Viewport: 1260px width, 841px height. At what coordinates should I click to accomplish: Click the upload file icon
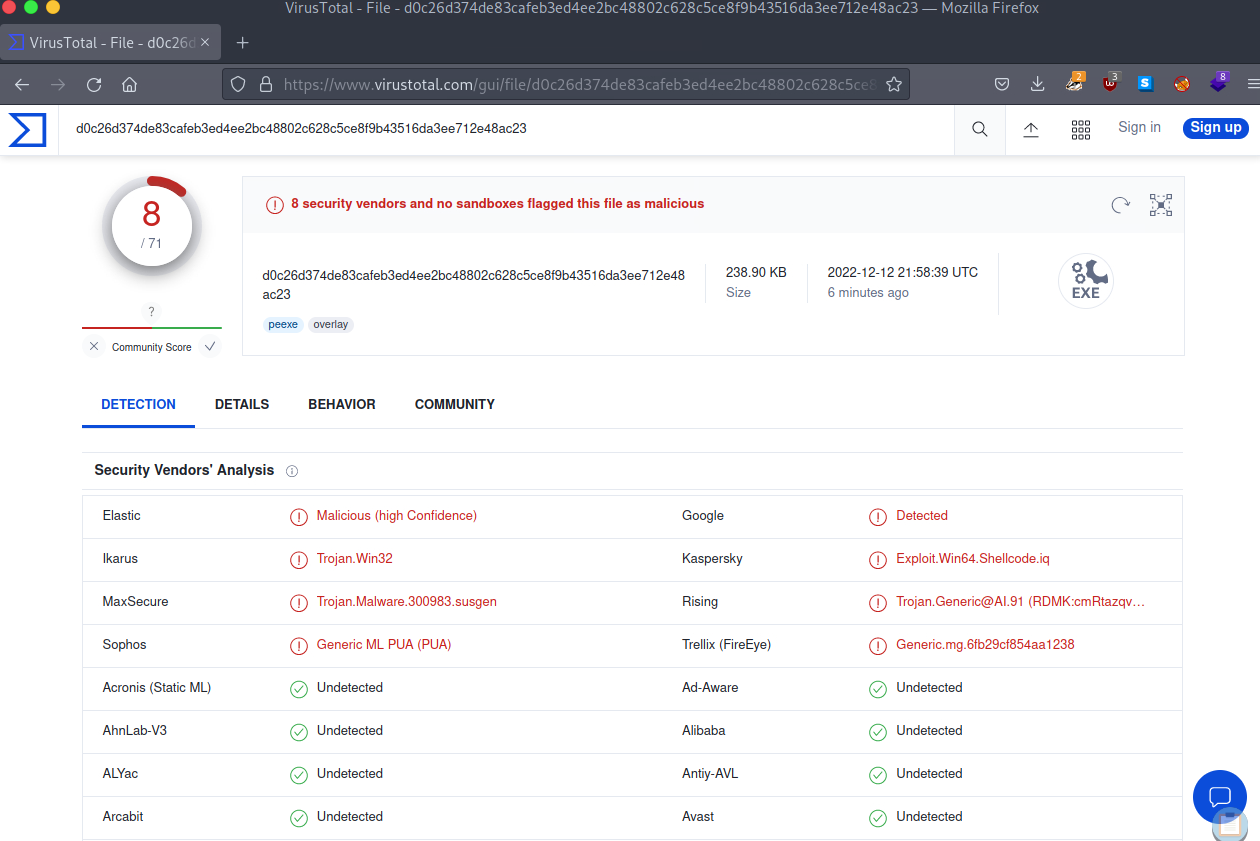coord(1031,129)
